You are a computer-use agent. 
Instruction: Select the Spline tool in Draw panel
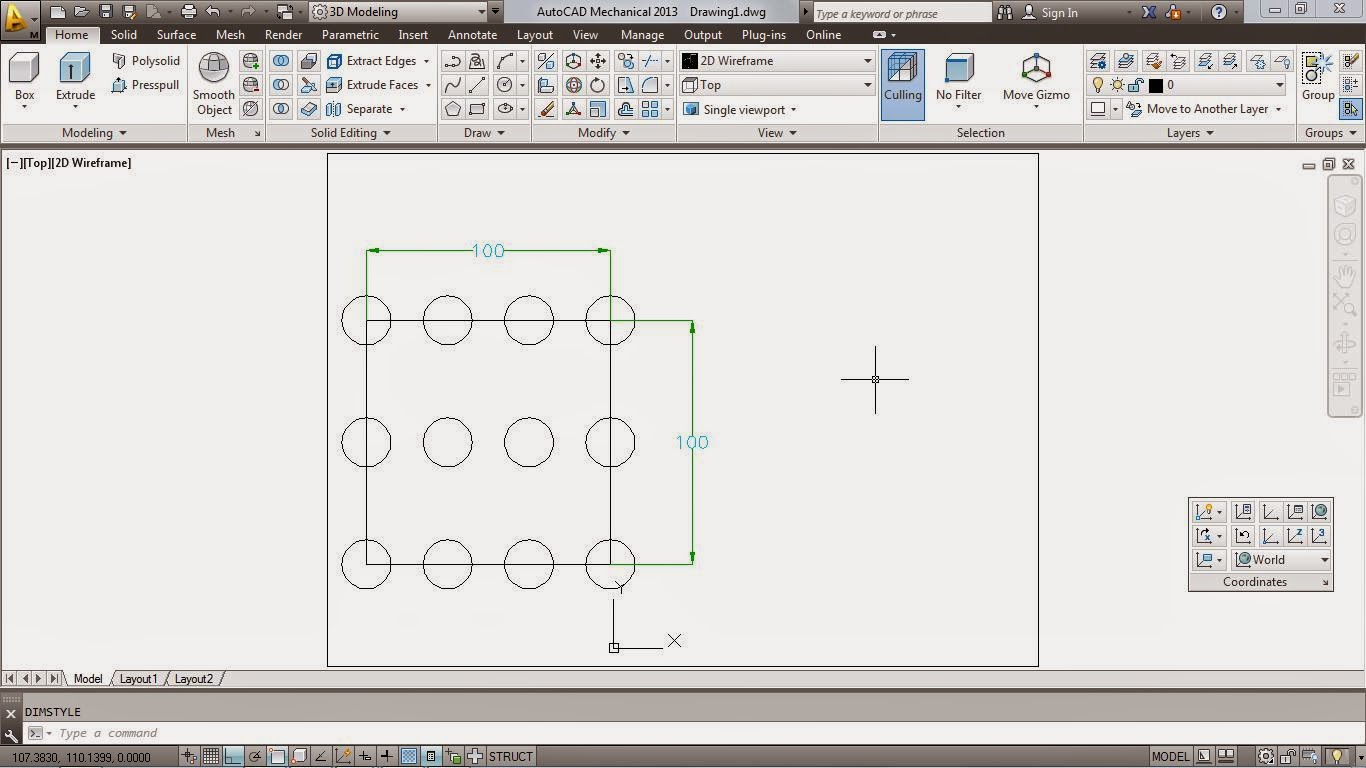click(453, 85)
